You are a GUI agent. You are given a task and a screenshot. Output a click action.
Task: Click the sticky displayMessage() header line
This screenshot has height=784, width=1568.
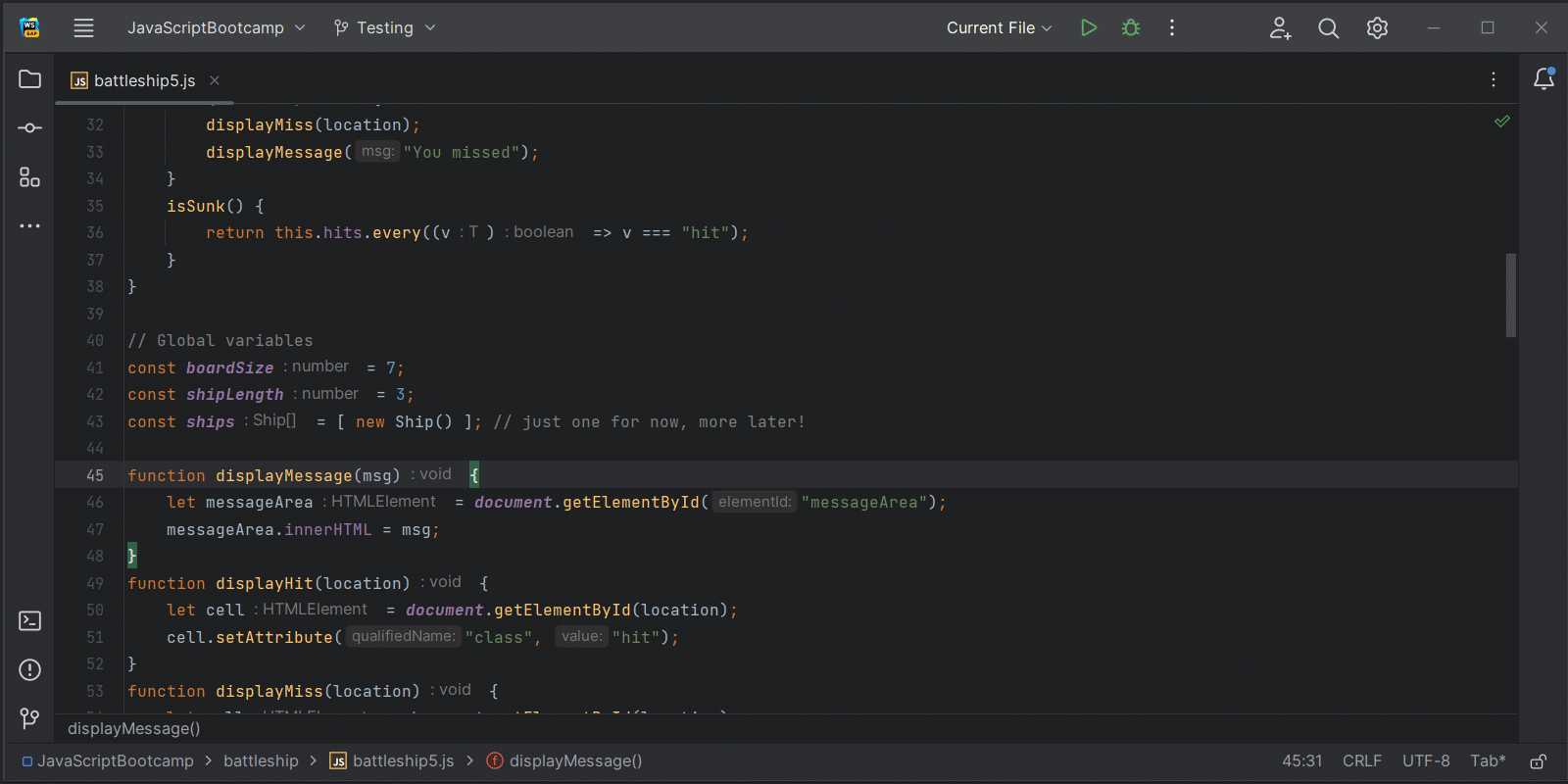click(133, 728)
